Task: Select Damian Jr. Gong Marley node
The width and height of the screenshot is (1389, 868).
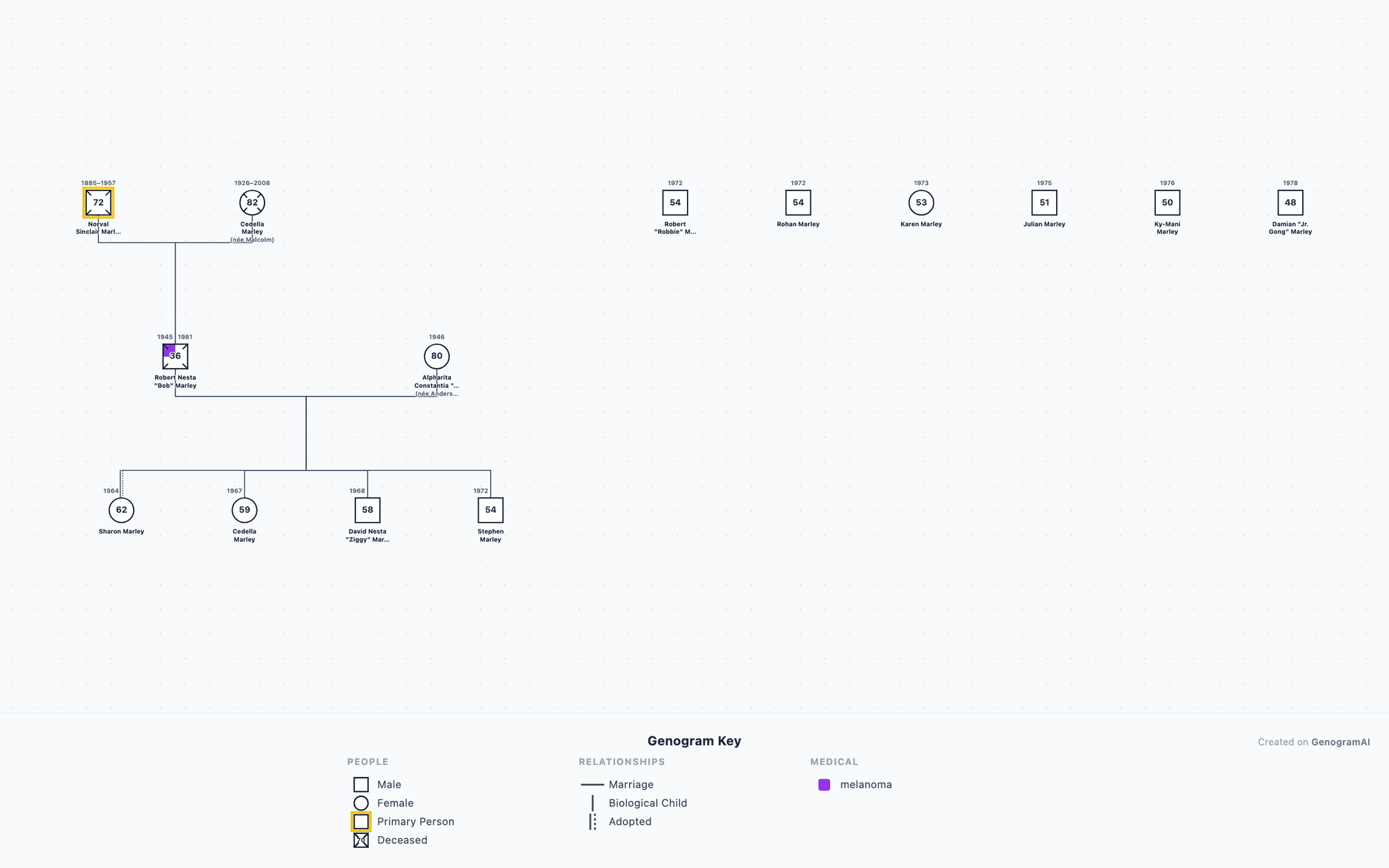Action: pos(1290,203)
